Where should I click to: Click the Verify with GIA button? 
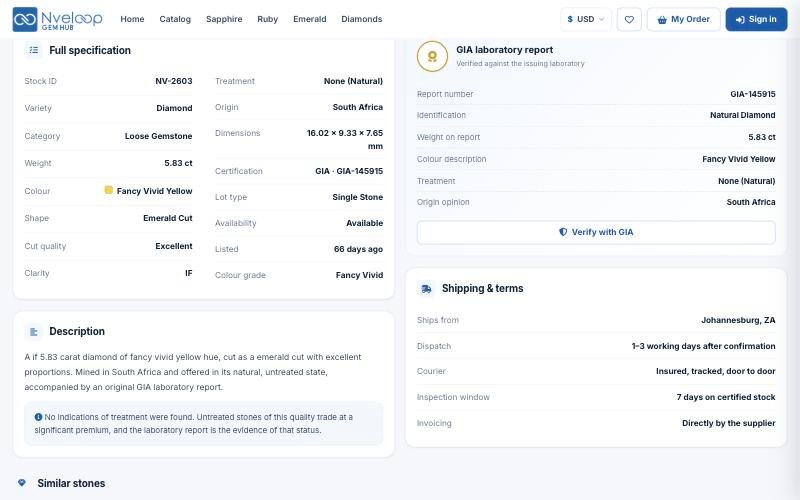tap(596, 232)
